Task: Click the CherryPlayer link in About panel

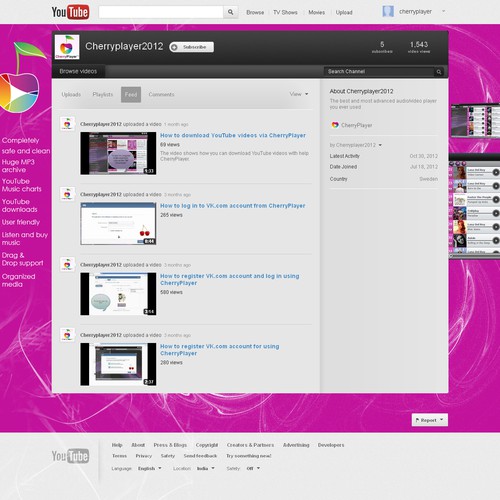Action: (356, 125)
